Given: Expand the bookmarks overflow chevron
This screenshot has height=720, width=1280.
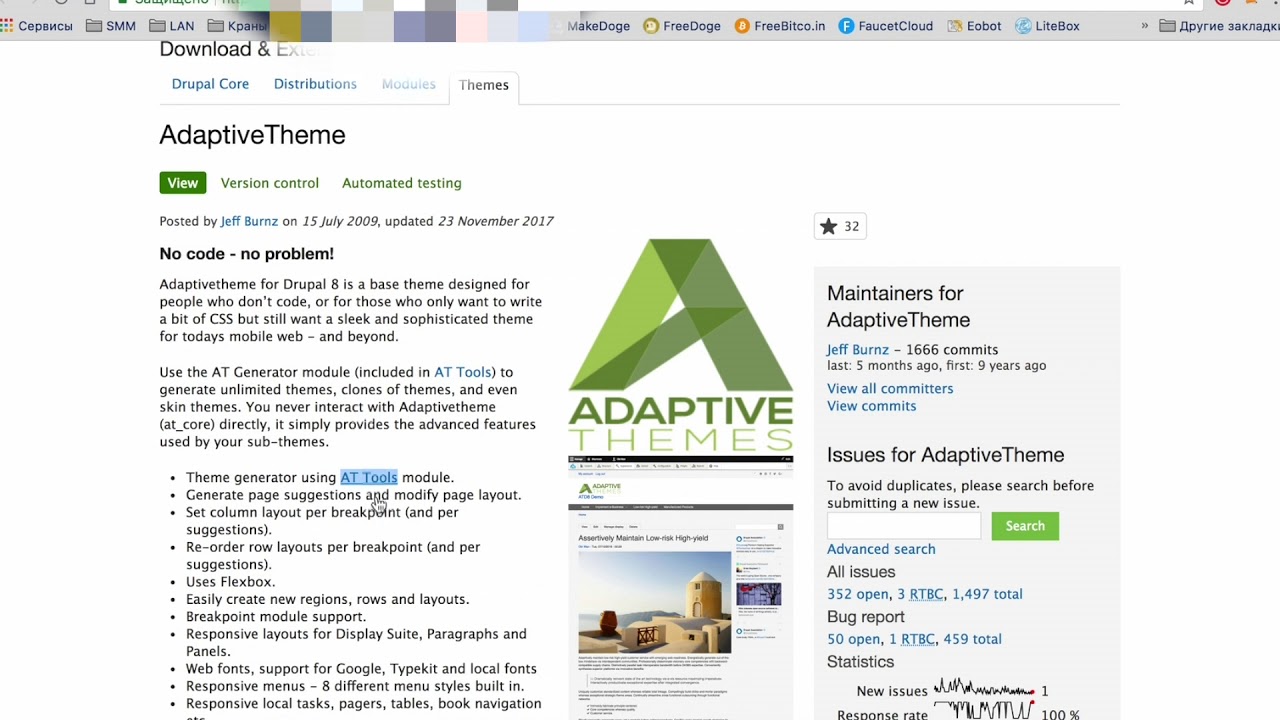Looking at the screenshot, I should point(1145,26).
